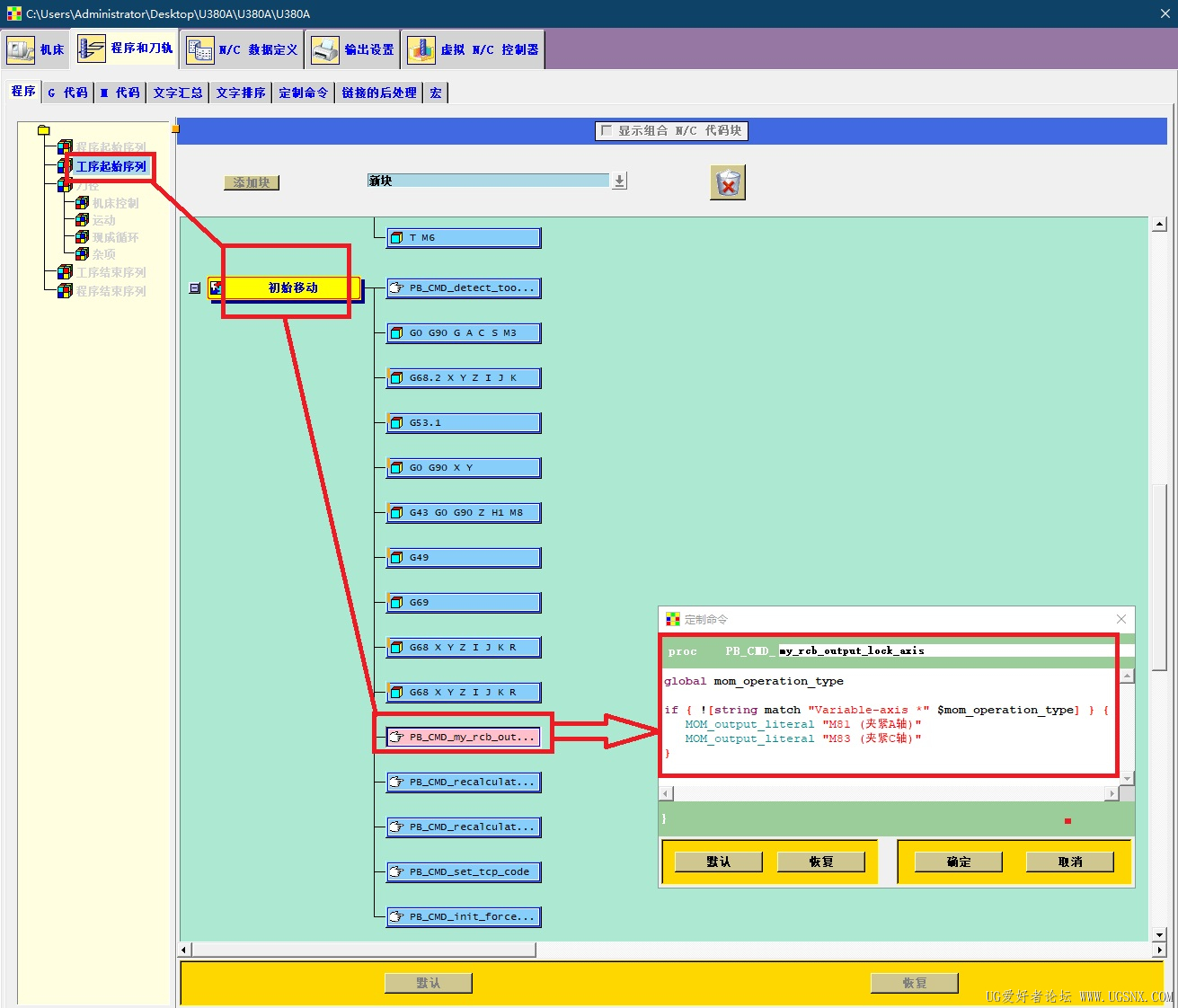This screenshot has height=1008, width=1178.
Task: Click the cube icon beside 杂项
Action: point(82,254)
